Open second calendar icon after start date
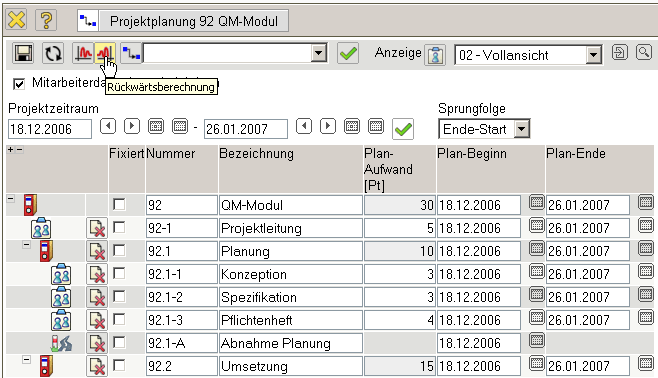The height and width of the screenshot is (378, 658). pos(180,126)
